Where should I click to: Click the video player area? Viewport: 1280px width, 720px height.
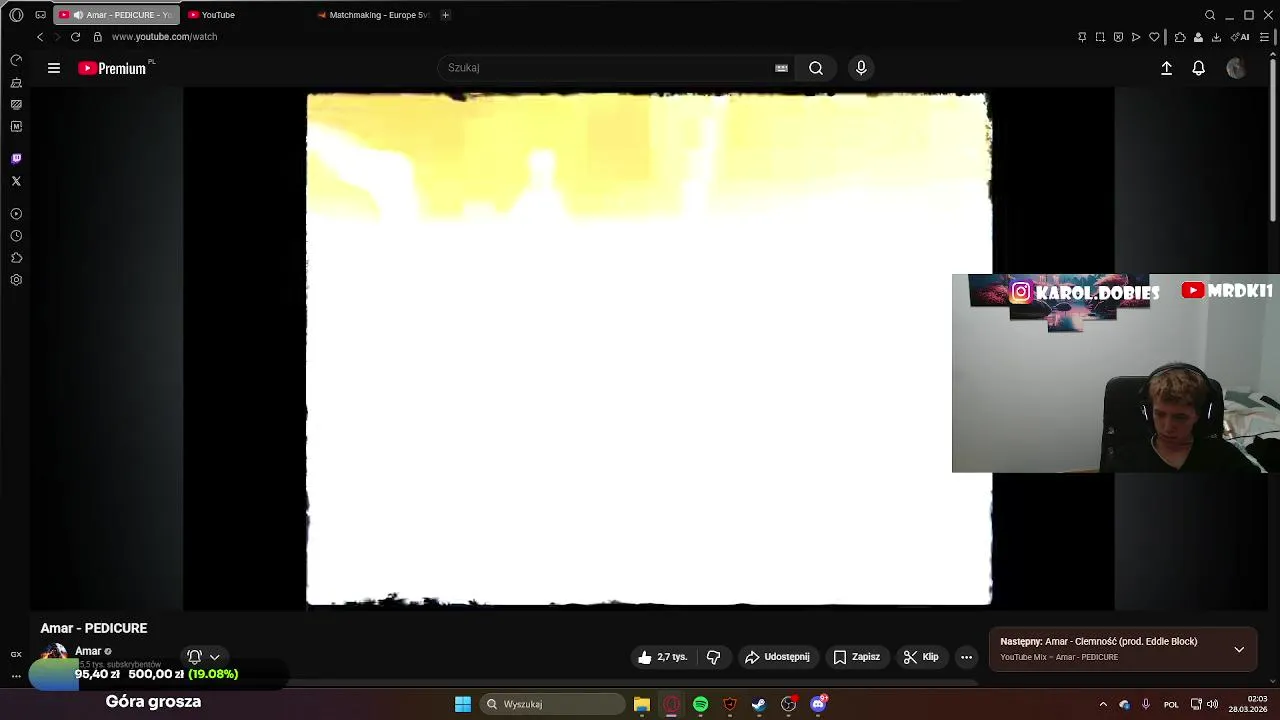[648, 349]
